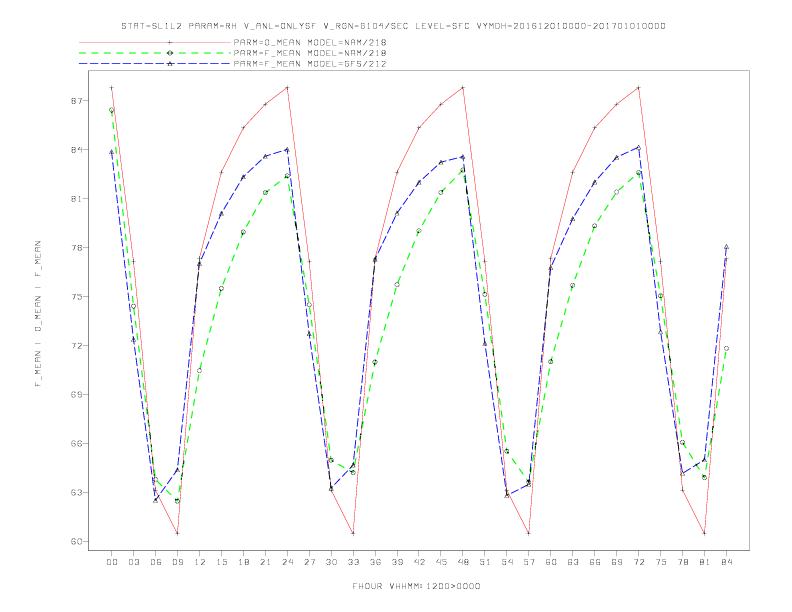Click y-axis tick value 63

76,493
